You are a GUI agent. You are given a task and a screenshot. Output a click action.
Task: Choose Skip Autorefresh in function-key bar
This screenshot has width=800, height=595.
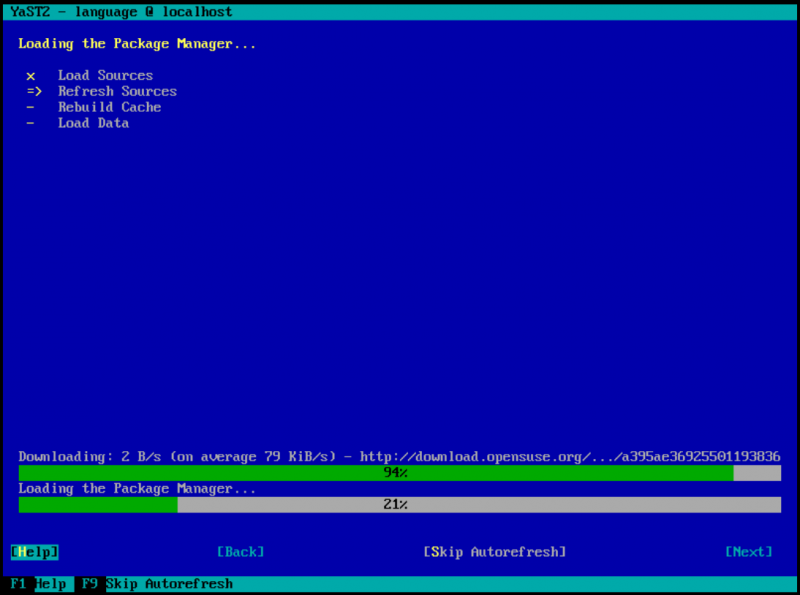(x=169, y=584)
